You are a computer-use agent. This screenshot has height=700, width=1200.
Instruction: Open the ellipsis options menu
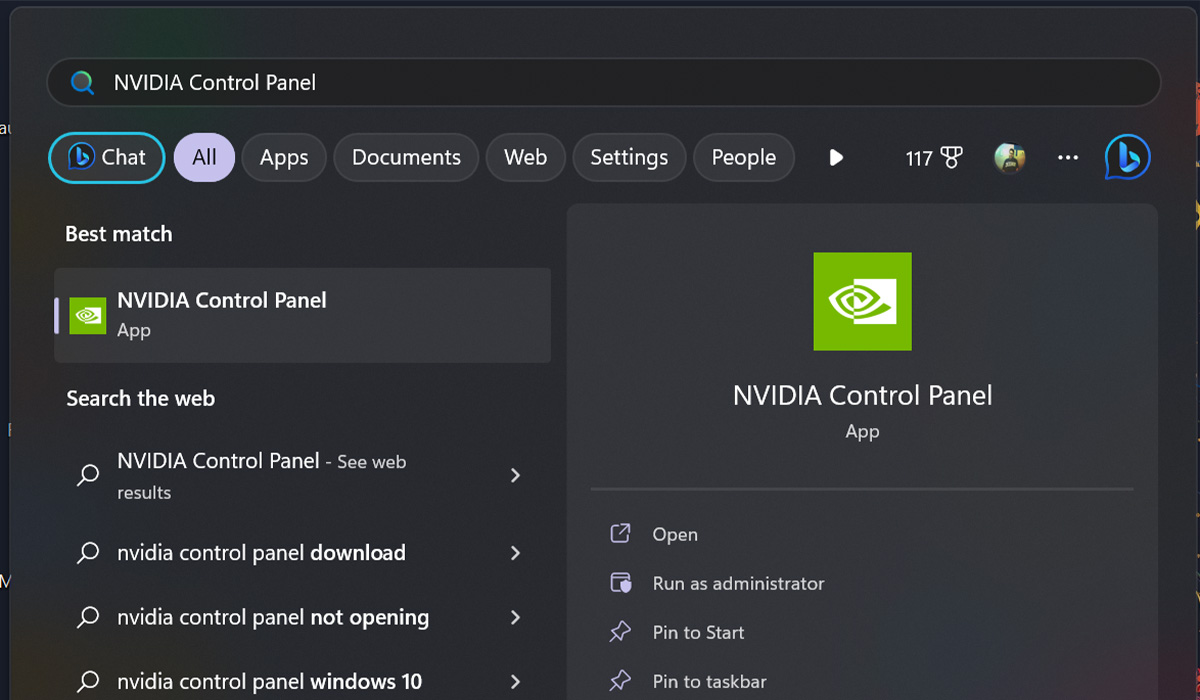point(1068,157)
